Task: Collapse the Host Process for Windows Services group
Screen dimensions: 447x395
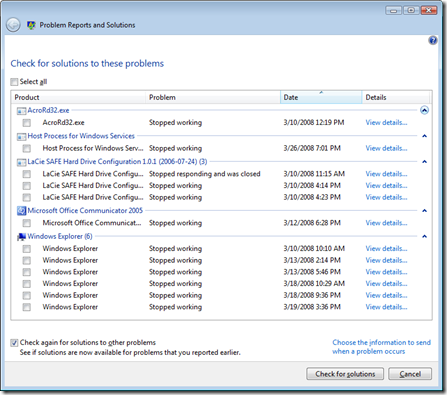Action: [424, 136]
